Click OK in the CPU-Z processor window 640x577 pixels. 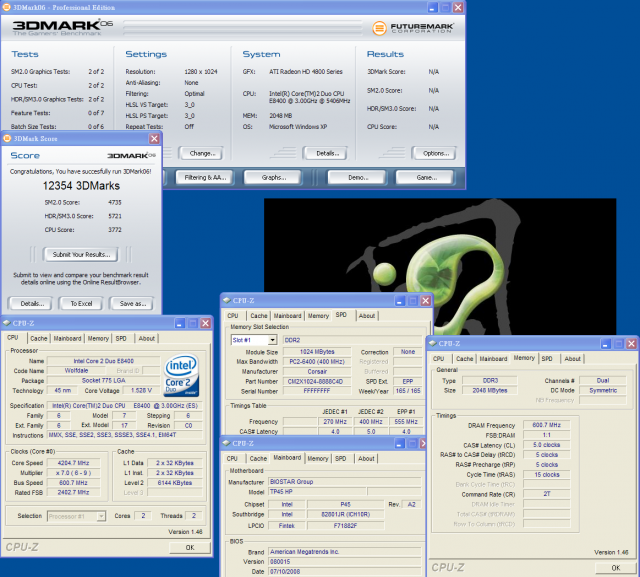coord(190,548)
